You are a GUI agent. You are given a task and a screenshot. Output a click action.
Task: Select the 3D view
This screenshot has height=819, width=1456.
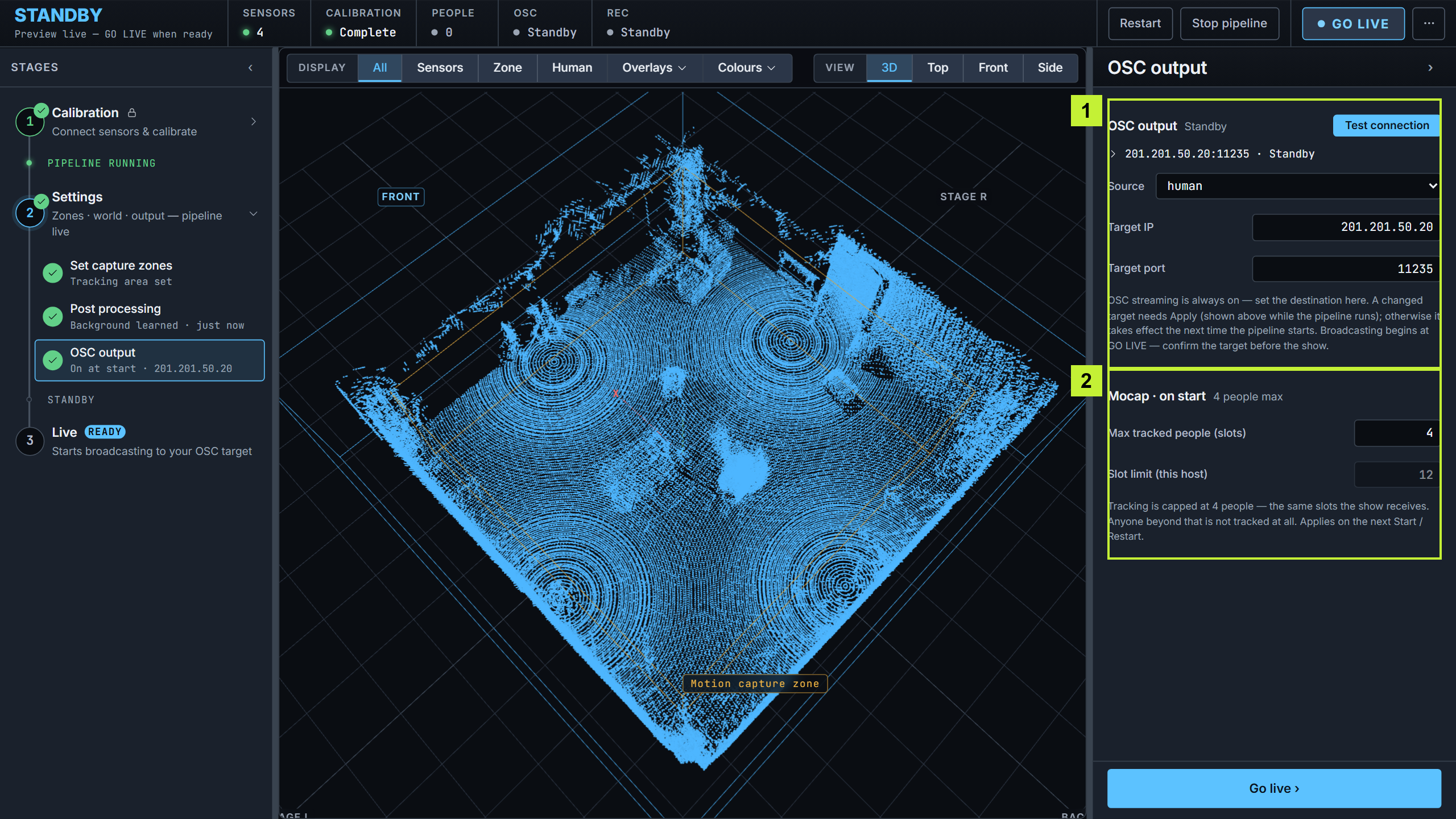889,68
